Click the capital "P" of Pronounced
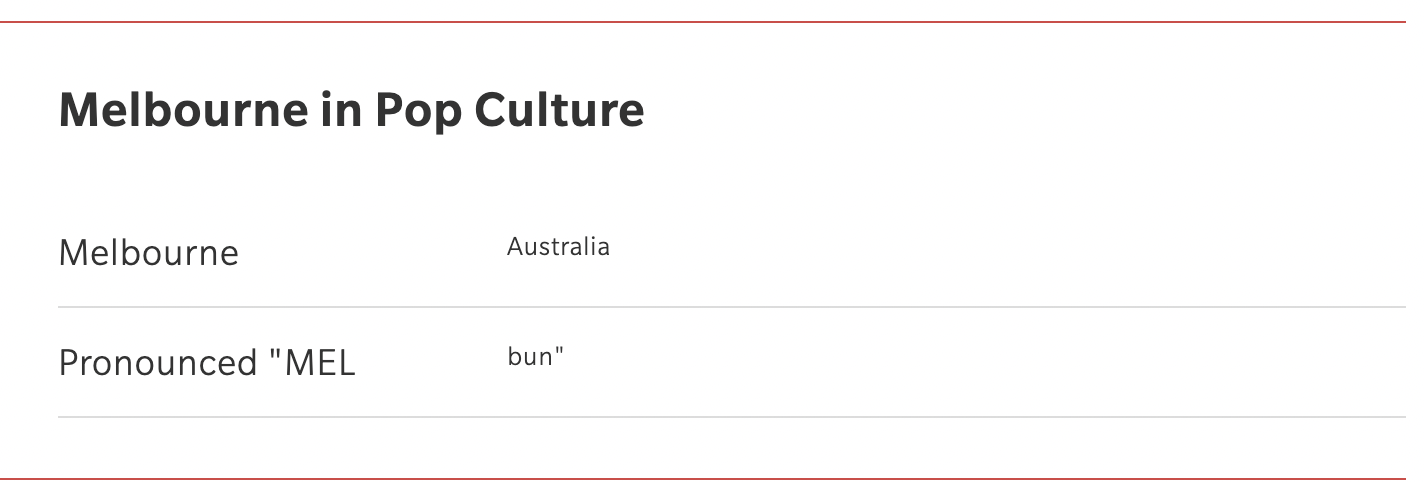1424x482 pixels. click(68, 363)
